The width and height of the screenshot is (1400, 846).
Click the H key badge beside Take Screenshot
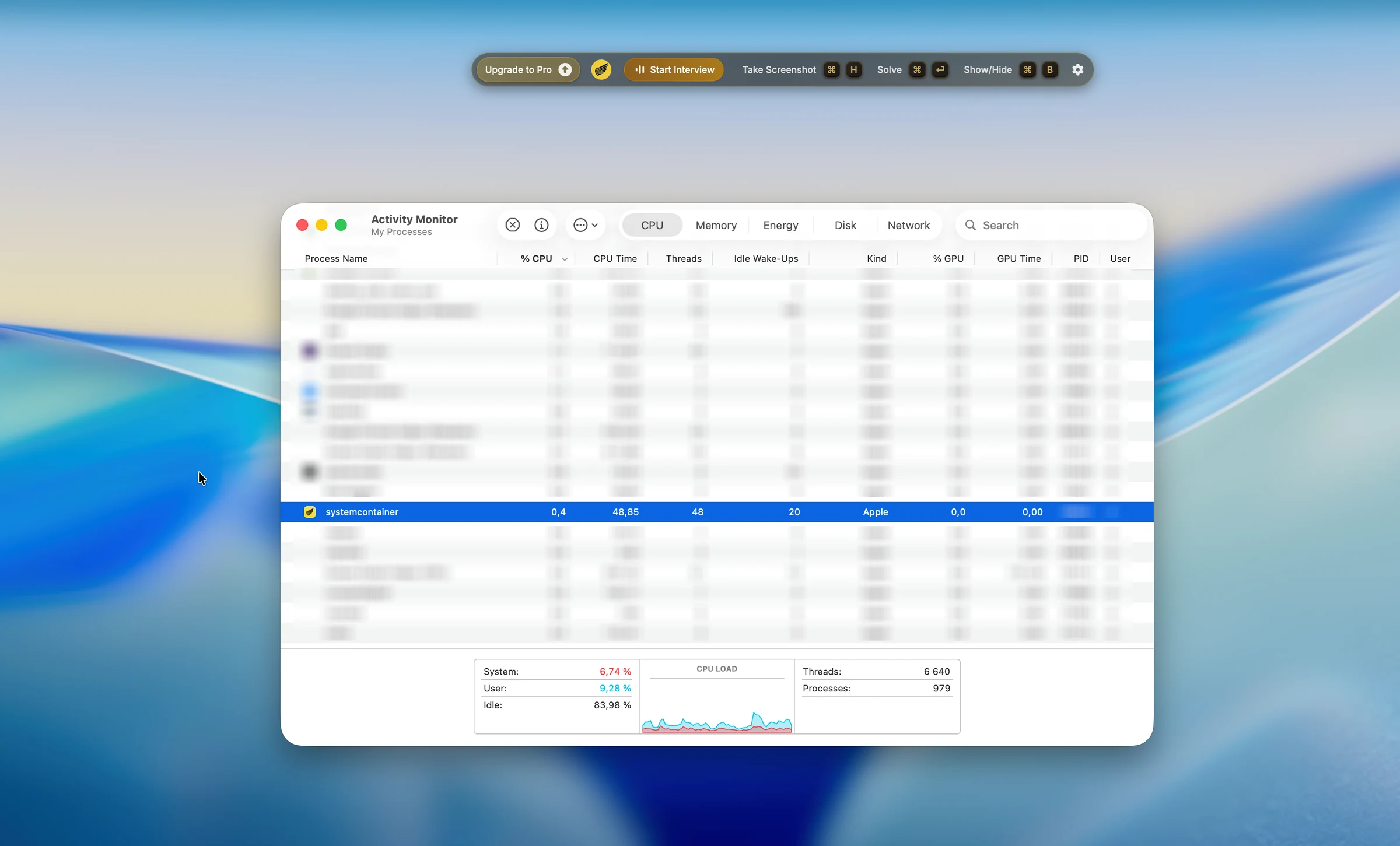point(854,70)
